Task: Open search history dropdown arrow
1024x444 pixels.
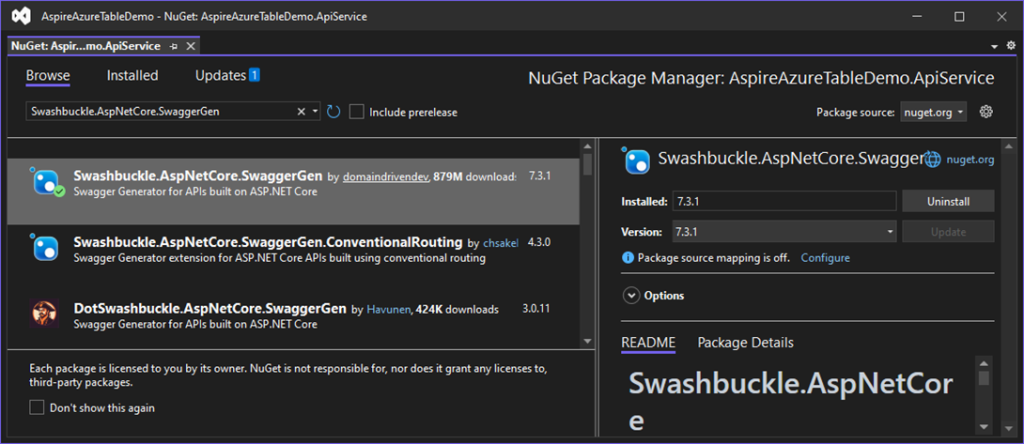Action: tap(315, 112)
